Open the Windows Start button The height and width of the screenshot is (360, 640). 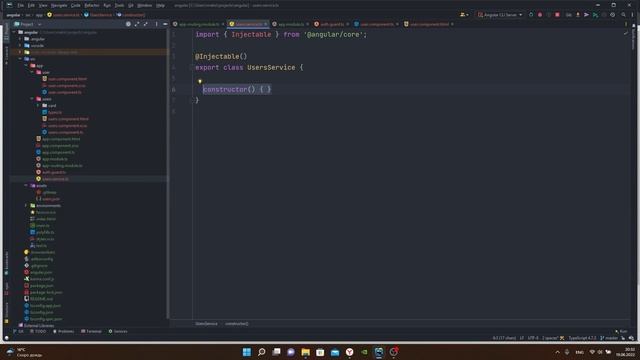pos(247,352)
